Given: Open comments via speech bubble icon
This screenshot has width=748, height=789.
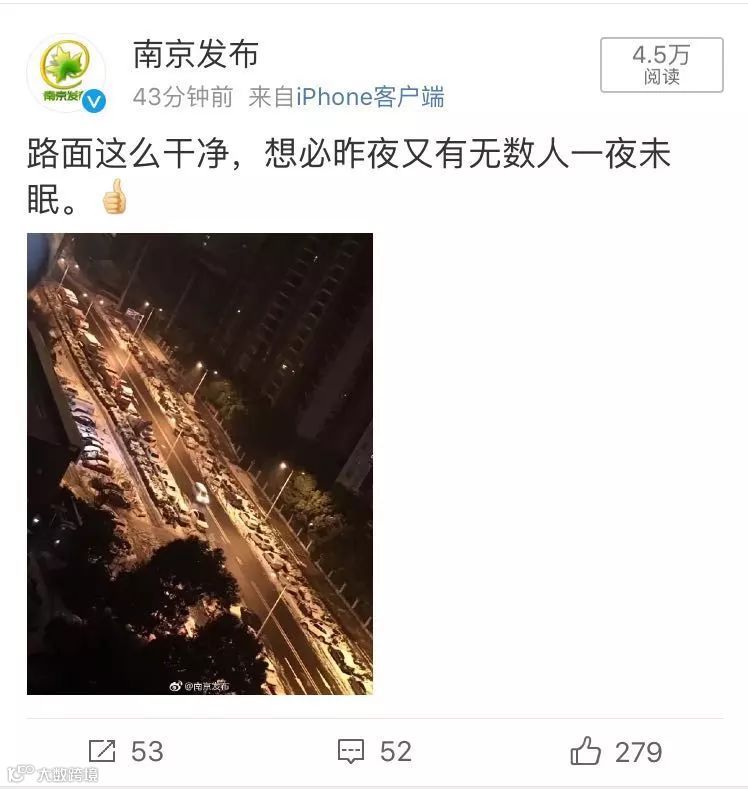Looking at the screenshot, I should 351,752.
